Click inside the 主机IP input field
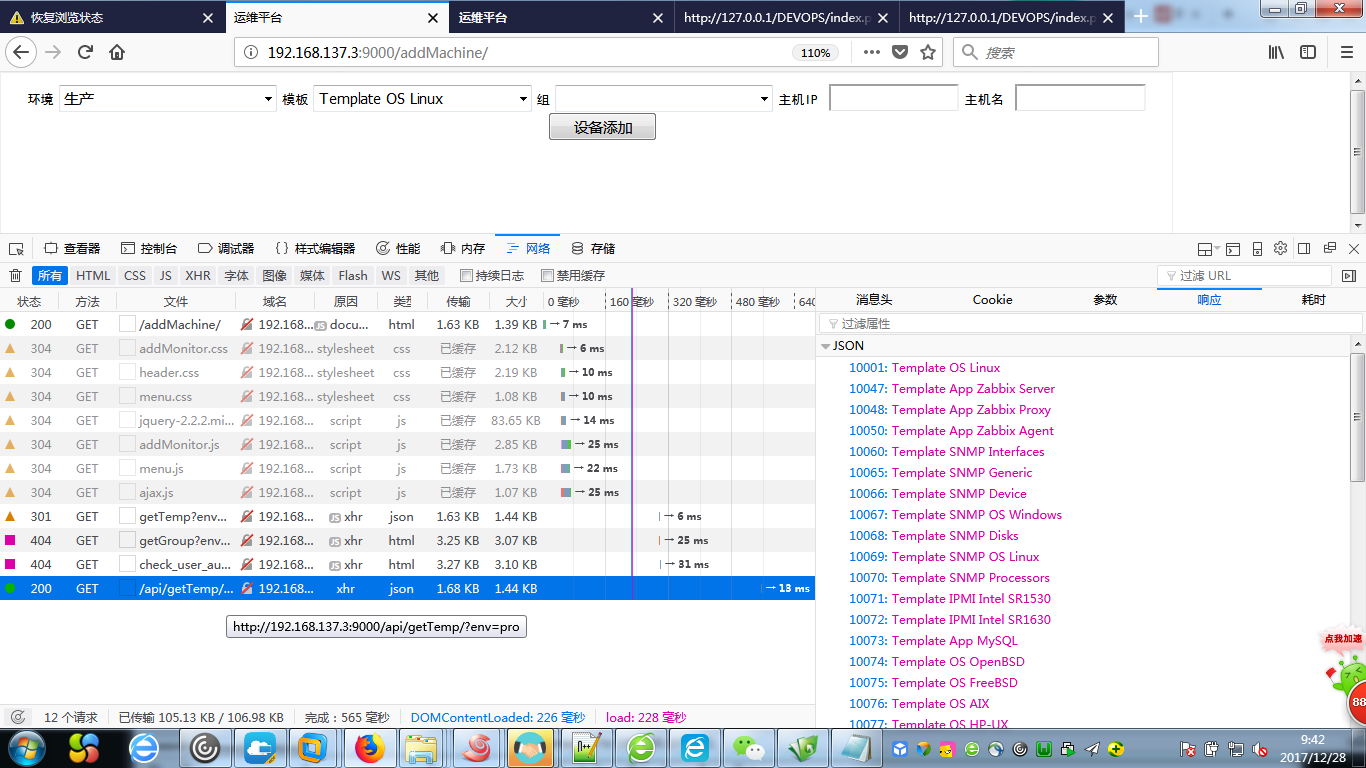The image size is (1366, 768). point(894,98)
